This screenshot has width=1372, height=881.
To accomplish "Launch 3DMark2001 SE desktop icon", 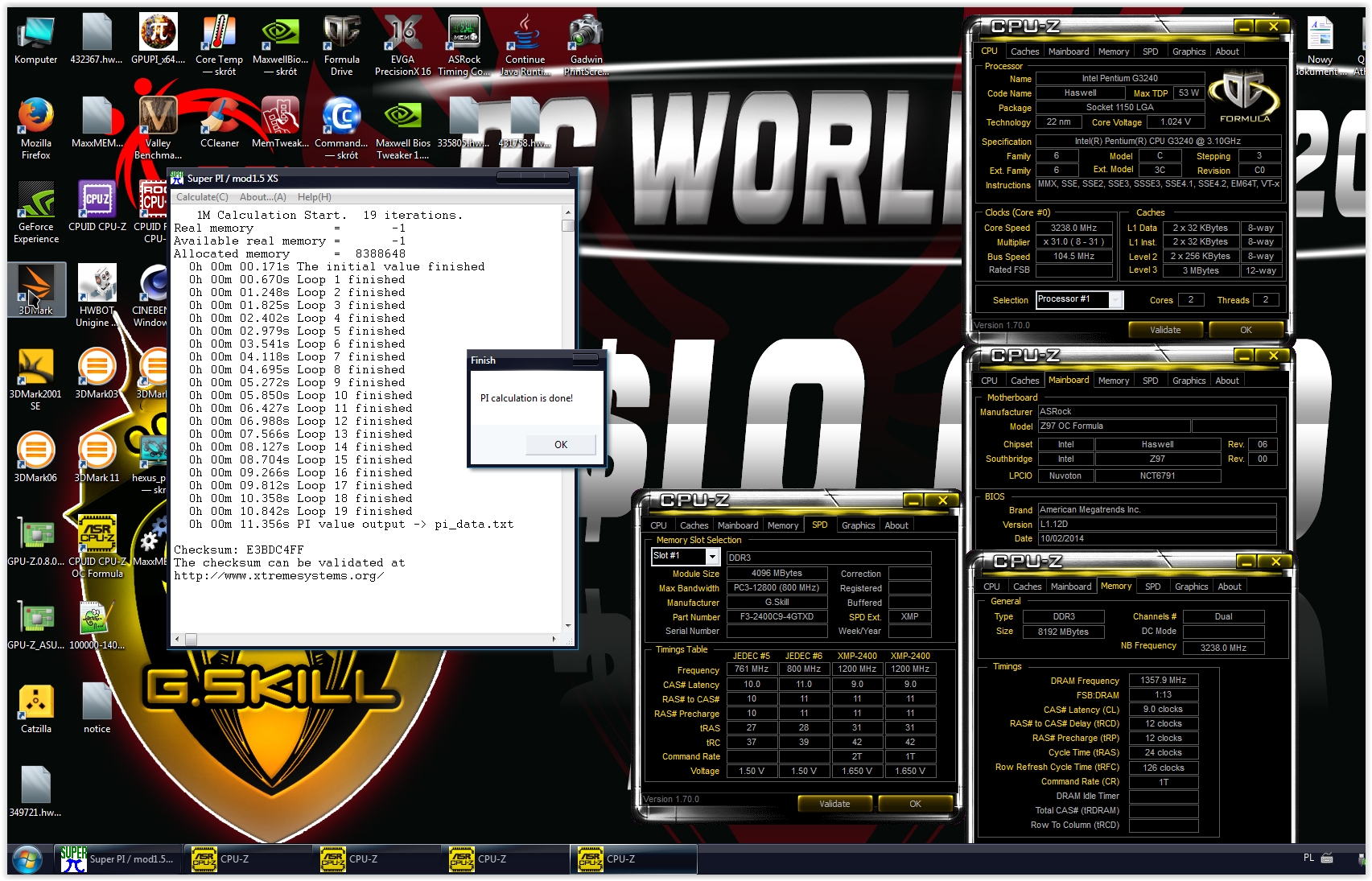I will tap(35, 380).
